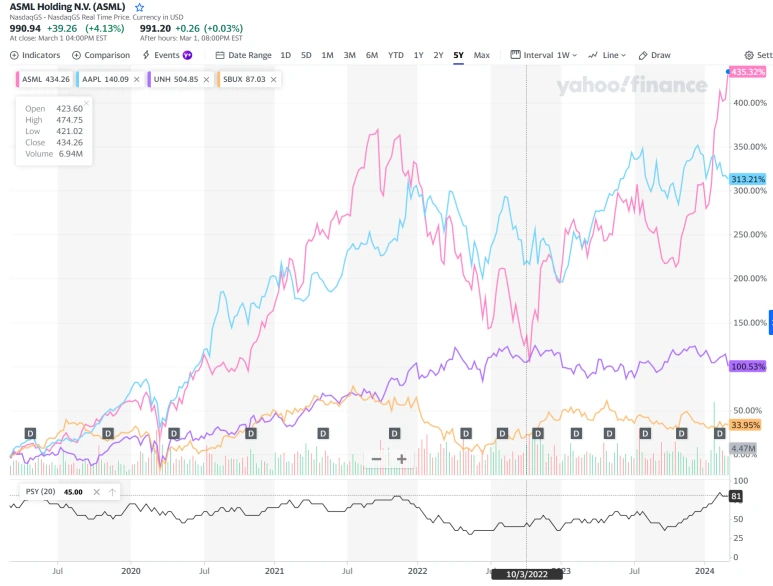Click the 33.95% SBUX value tag

pyautogui.click(x=745, y=425)
